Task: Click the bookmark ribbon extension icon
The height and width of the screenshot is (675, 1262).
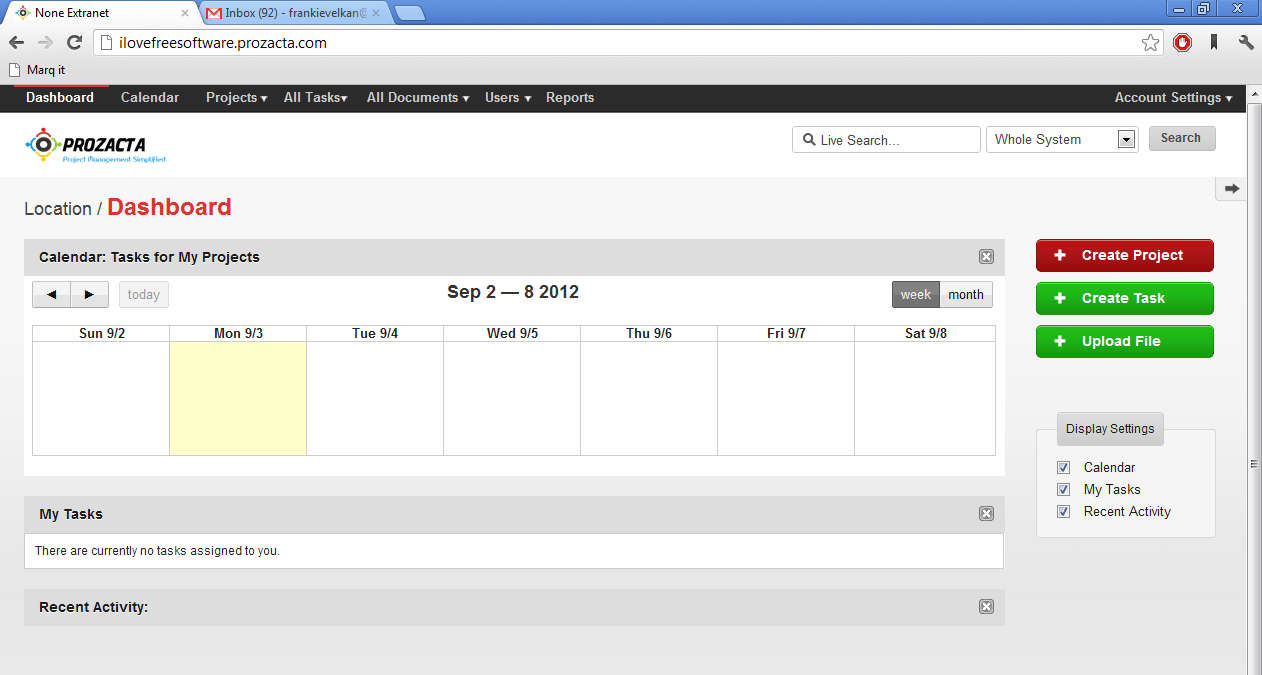Action: 1214,43
